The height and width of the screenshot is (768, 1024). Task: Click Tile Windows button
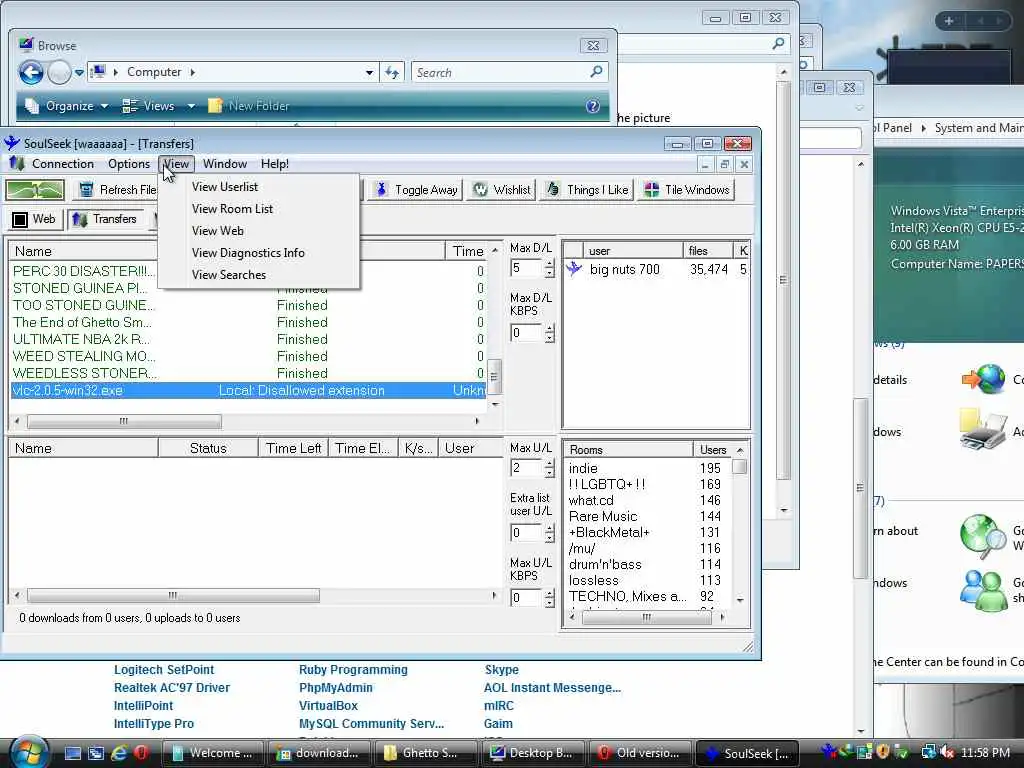click(x=687, y=189)
